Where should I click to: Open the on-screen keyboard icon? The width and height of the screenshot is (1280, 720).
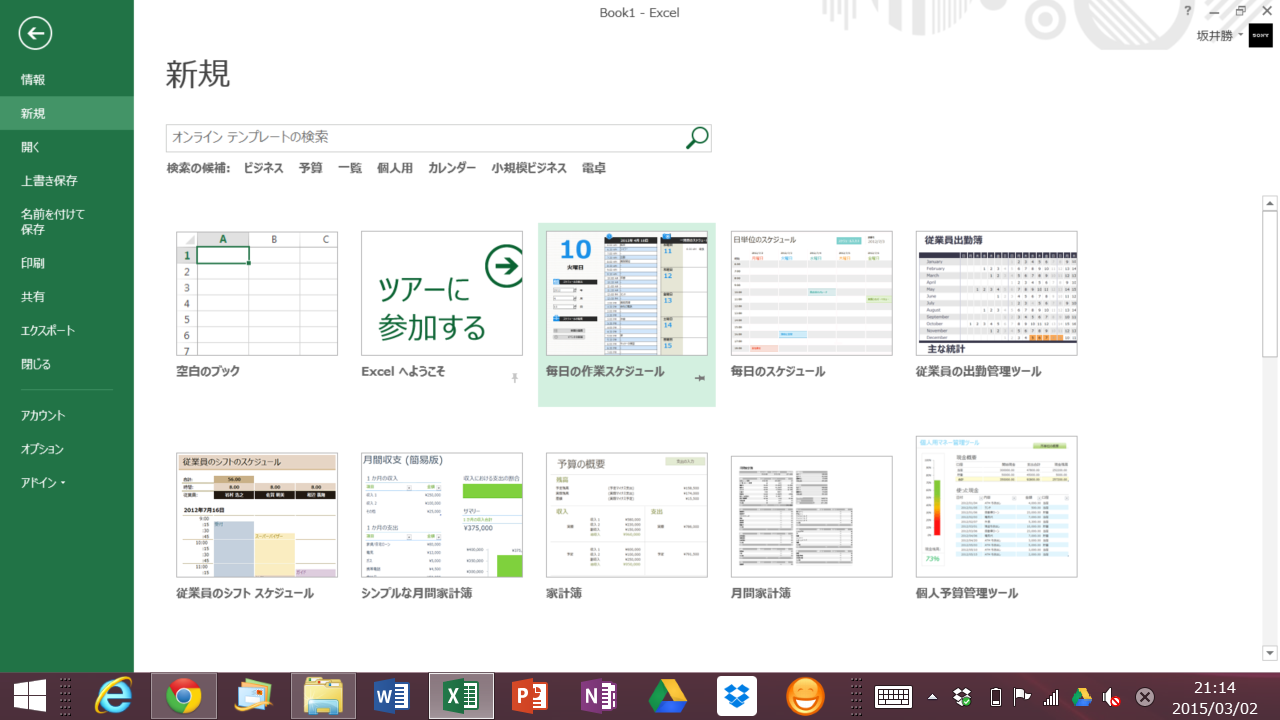(892, 696)
